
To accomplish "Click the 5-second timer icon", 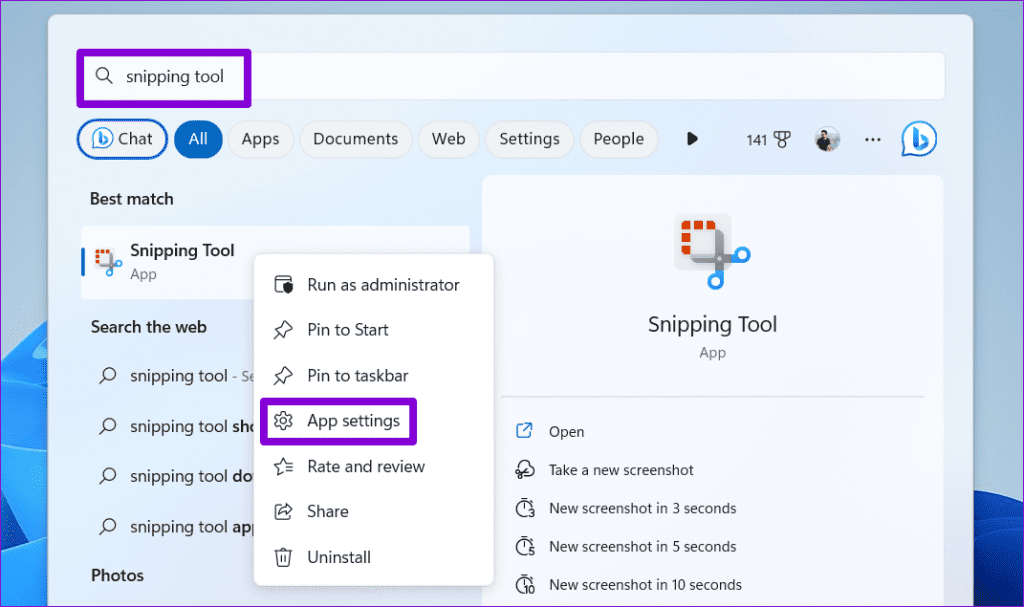I will point(526,546).
